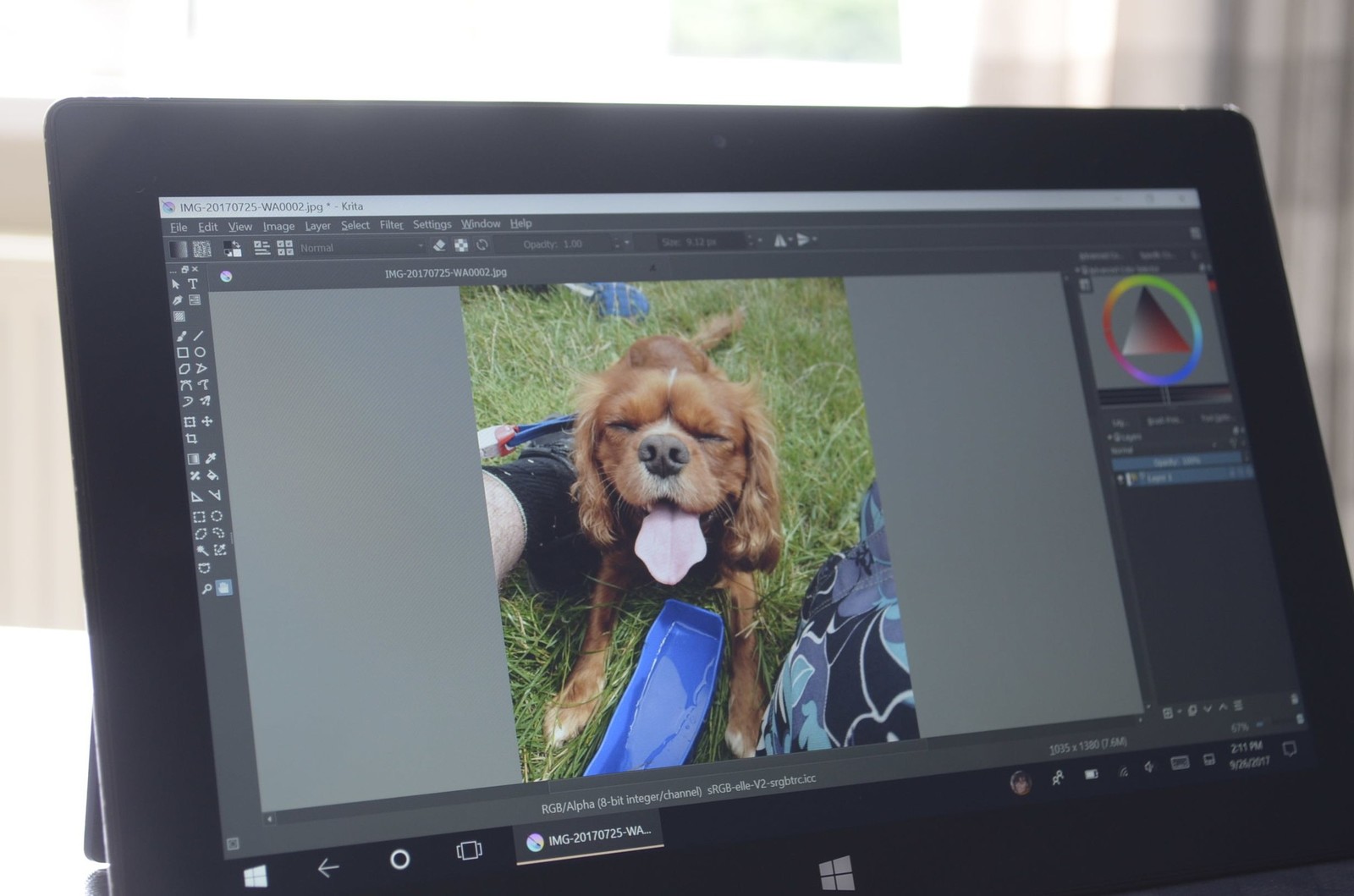Image resolution: width=1354 pixels, height=896 pixels.
Task: Toggle visibility of Layer 1
Action: pyautogui.click(x=1120, y=478)
